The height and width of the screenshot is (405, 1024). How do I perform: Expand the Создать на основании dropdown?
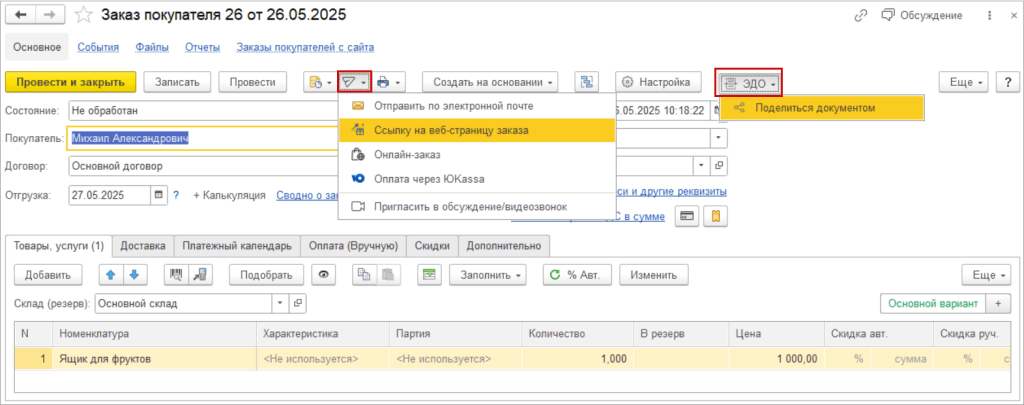(x=490, y=82)
